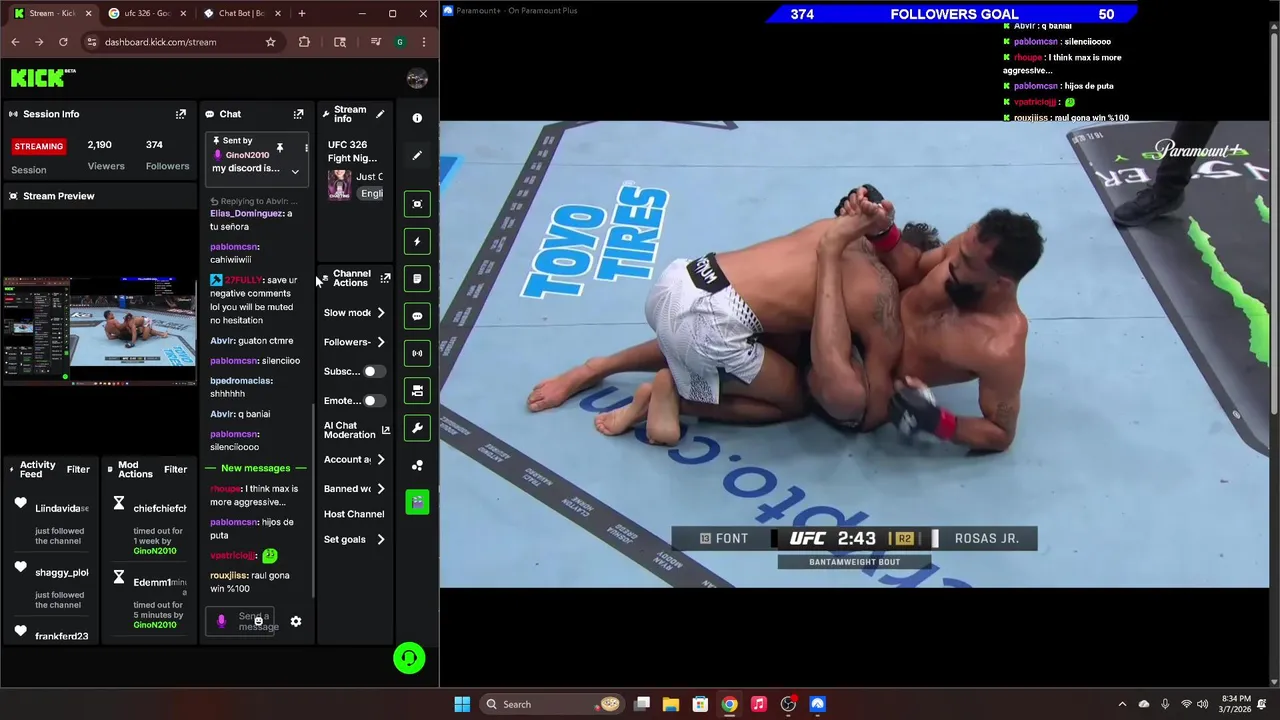Reload the dashboard page
Image resolution: width=1280 pixels, height=720 pixels.
(63, 42)
